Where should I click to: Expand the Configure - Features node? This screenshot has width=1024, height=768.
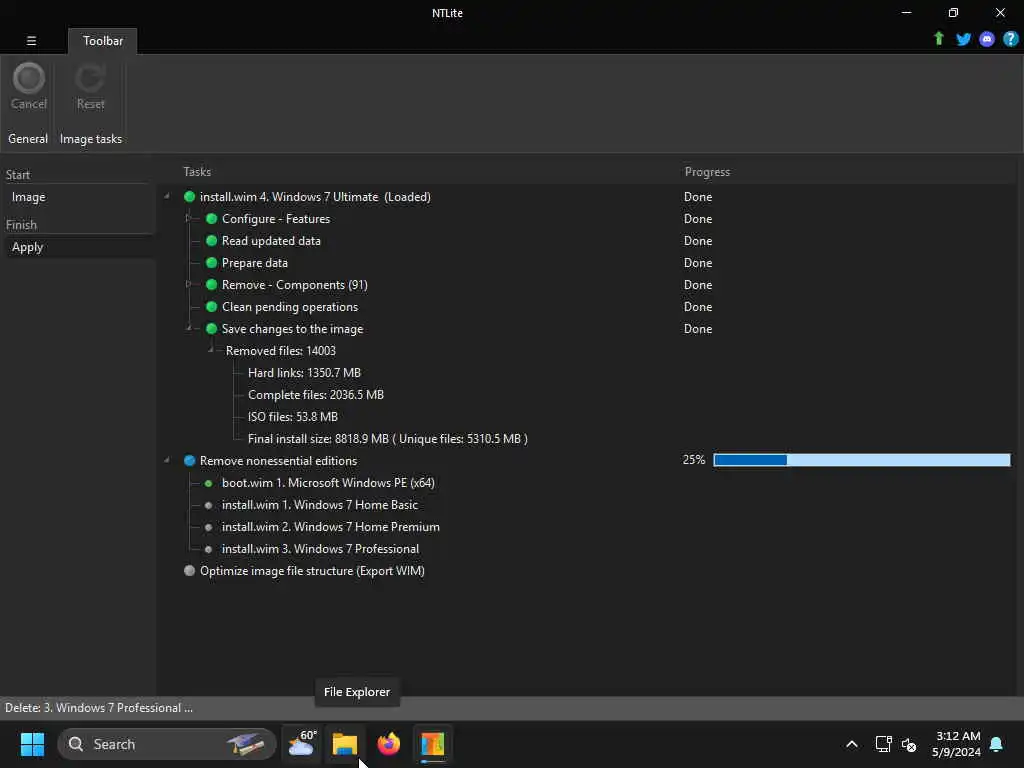[x=189, y=218]
